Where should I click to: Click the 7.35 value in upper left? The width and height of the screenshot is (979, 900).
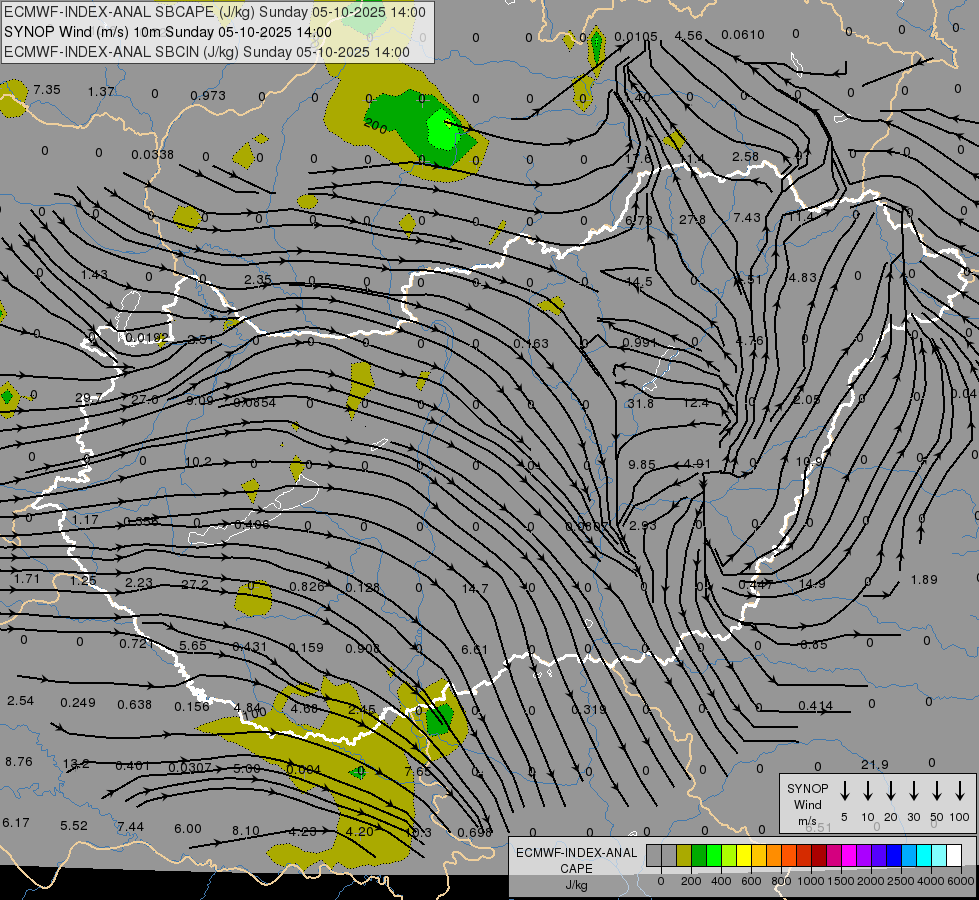click(x=47, y=90)
